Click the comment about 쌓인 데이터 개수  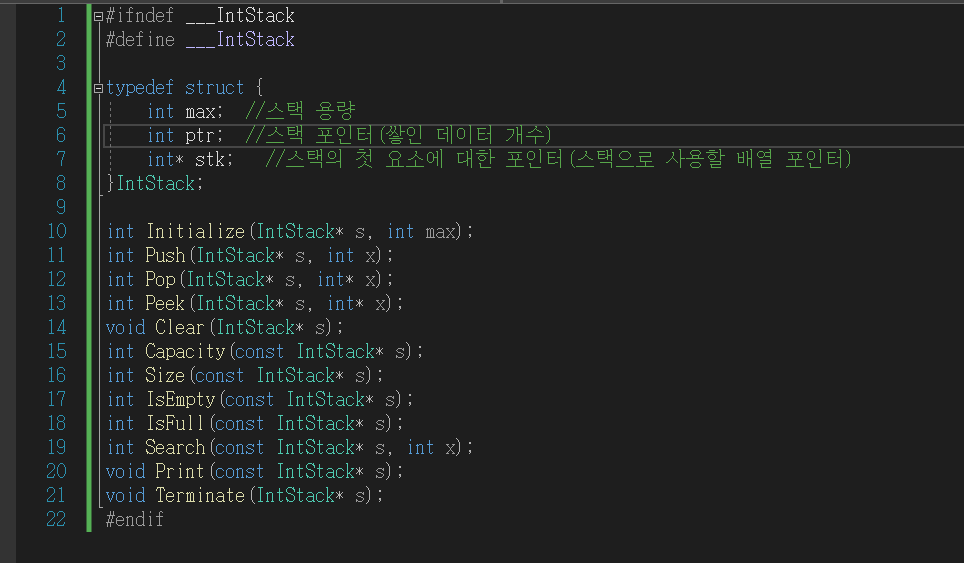click(398, 135)
